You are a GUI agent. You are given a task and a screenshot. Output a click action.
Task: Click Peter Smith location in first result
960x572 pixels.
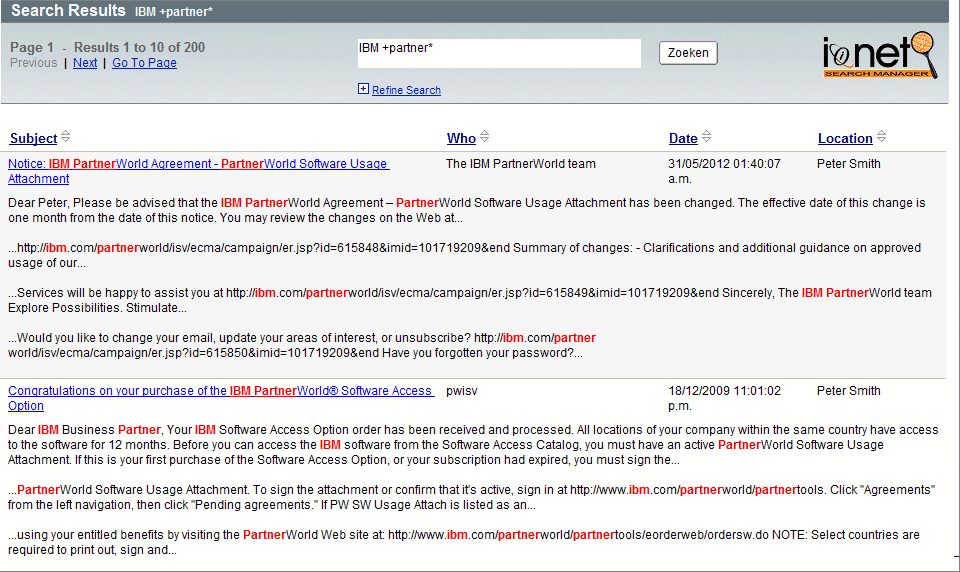click(849, 164)
